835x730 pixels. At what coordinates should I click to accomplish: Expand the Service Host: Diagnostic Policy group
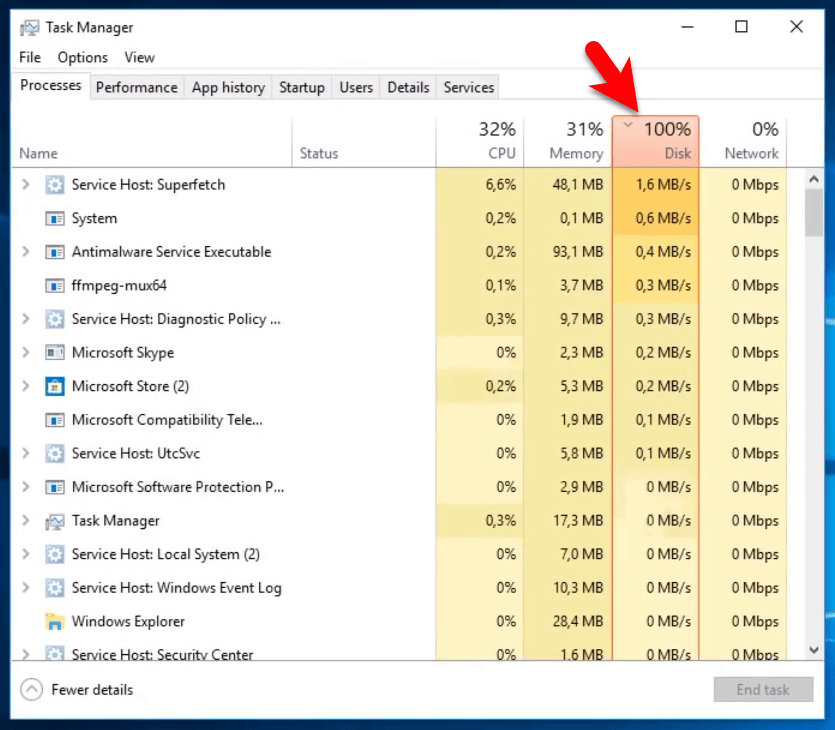25,318
